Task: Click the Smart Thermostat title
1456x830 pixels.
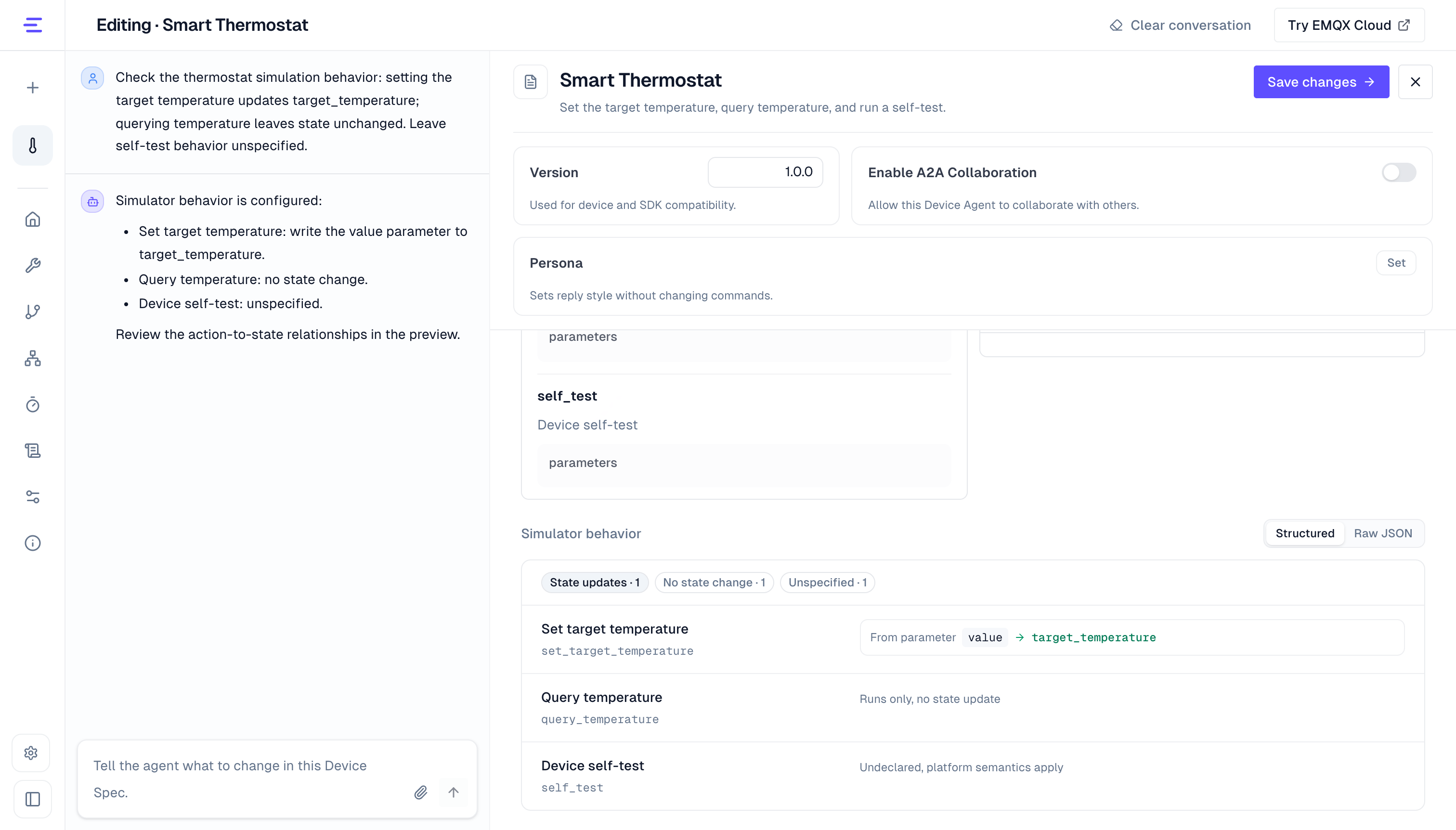Action: [640, 80]
